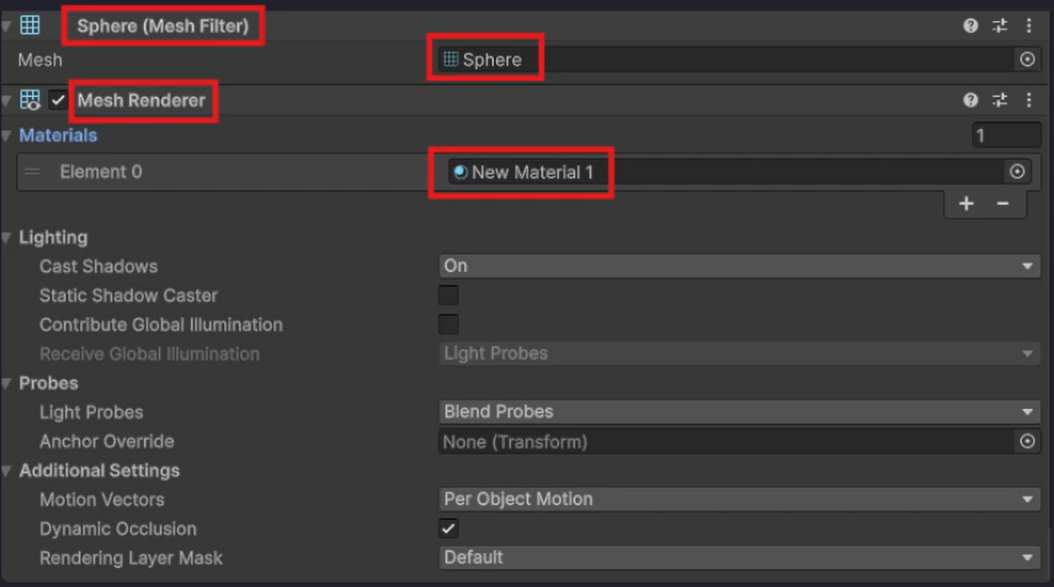This screenshot has height=587, width=1054.
Task: Open help for Sphere Mesh Filter component
Action: tap(970, 26)
